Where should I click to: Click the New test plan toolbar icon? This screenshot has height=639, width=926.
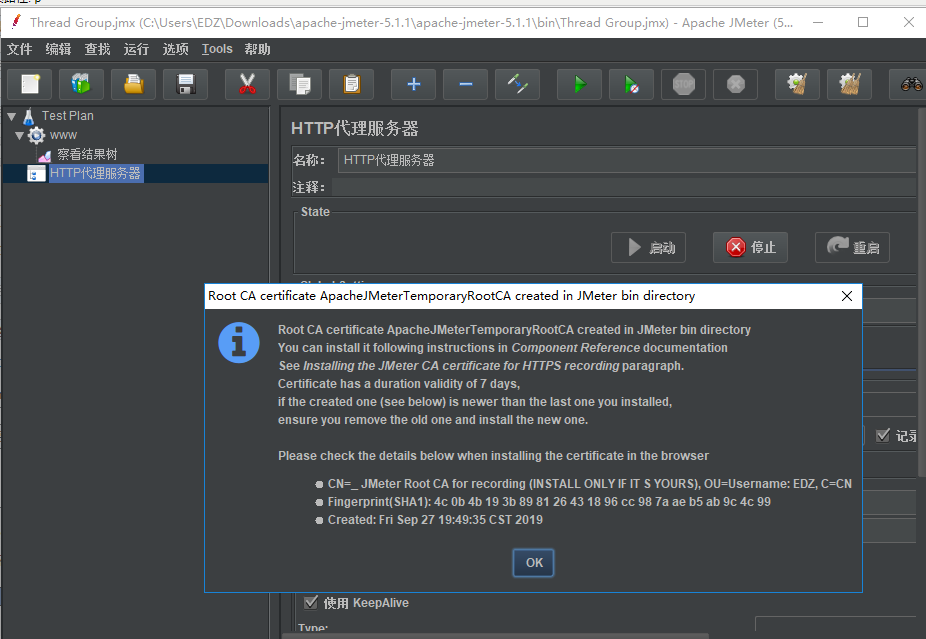tap(30, 84)
